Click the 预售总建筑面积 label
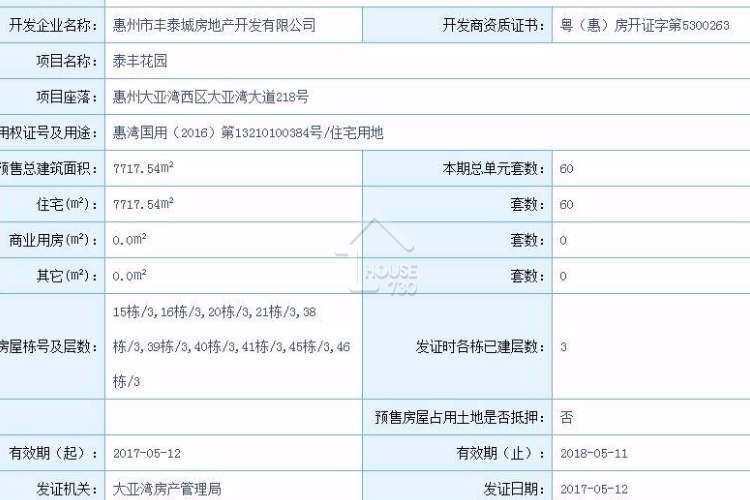Screen dimensions: 750x500 (48, 168)
